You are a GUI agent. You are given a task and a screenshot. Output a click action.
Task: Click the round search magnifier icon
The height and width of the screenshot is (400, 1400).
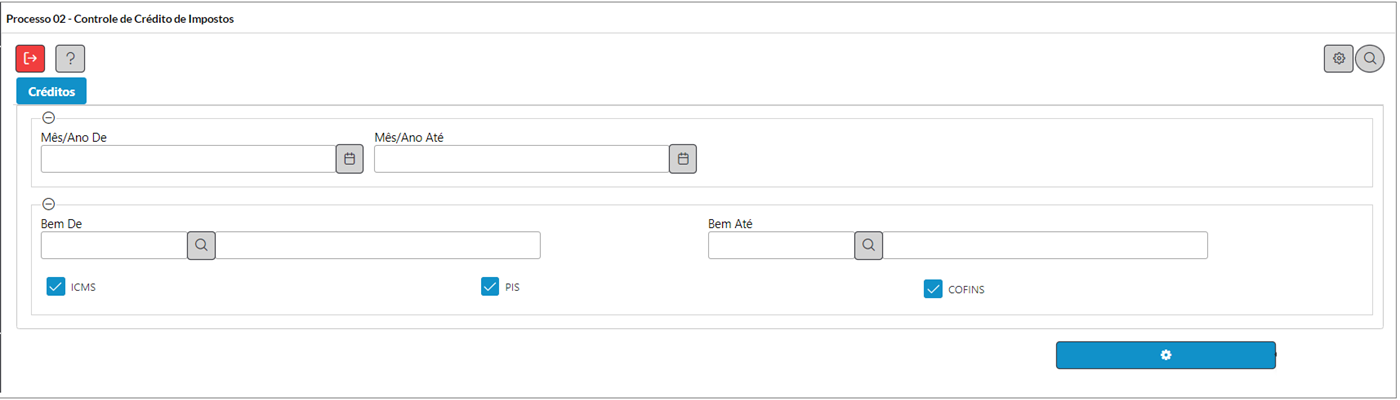coord(1370,58)
